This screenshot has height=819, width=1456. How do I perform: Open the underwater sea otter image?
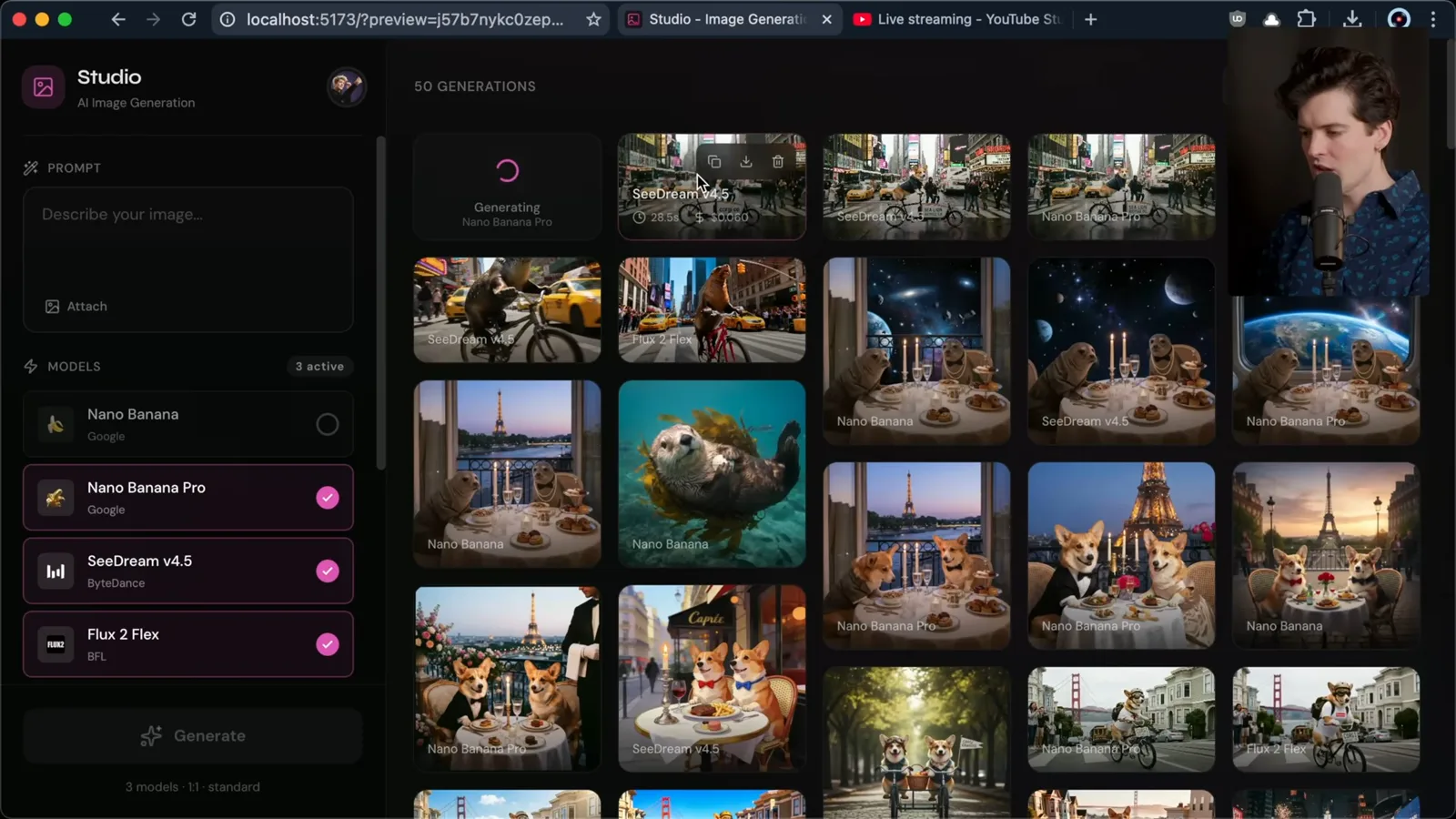point(712,473)
